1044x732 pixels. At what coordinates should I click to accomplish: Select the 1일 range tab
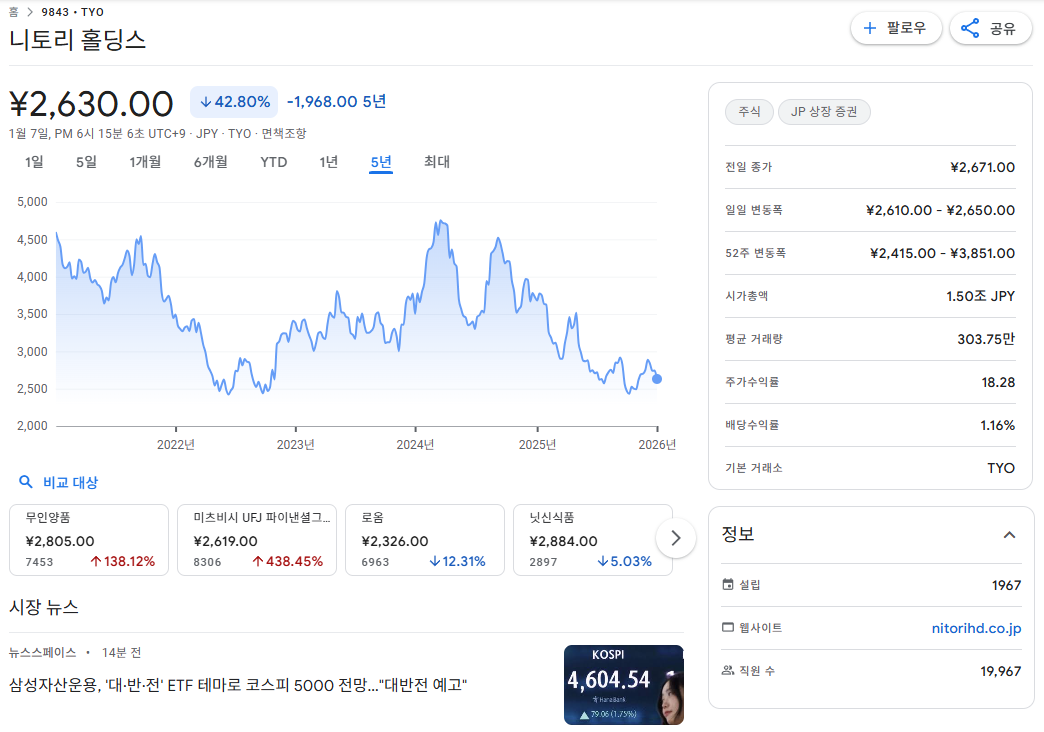(x=35, y=162)
